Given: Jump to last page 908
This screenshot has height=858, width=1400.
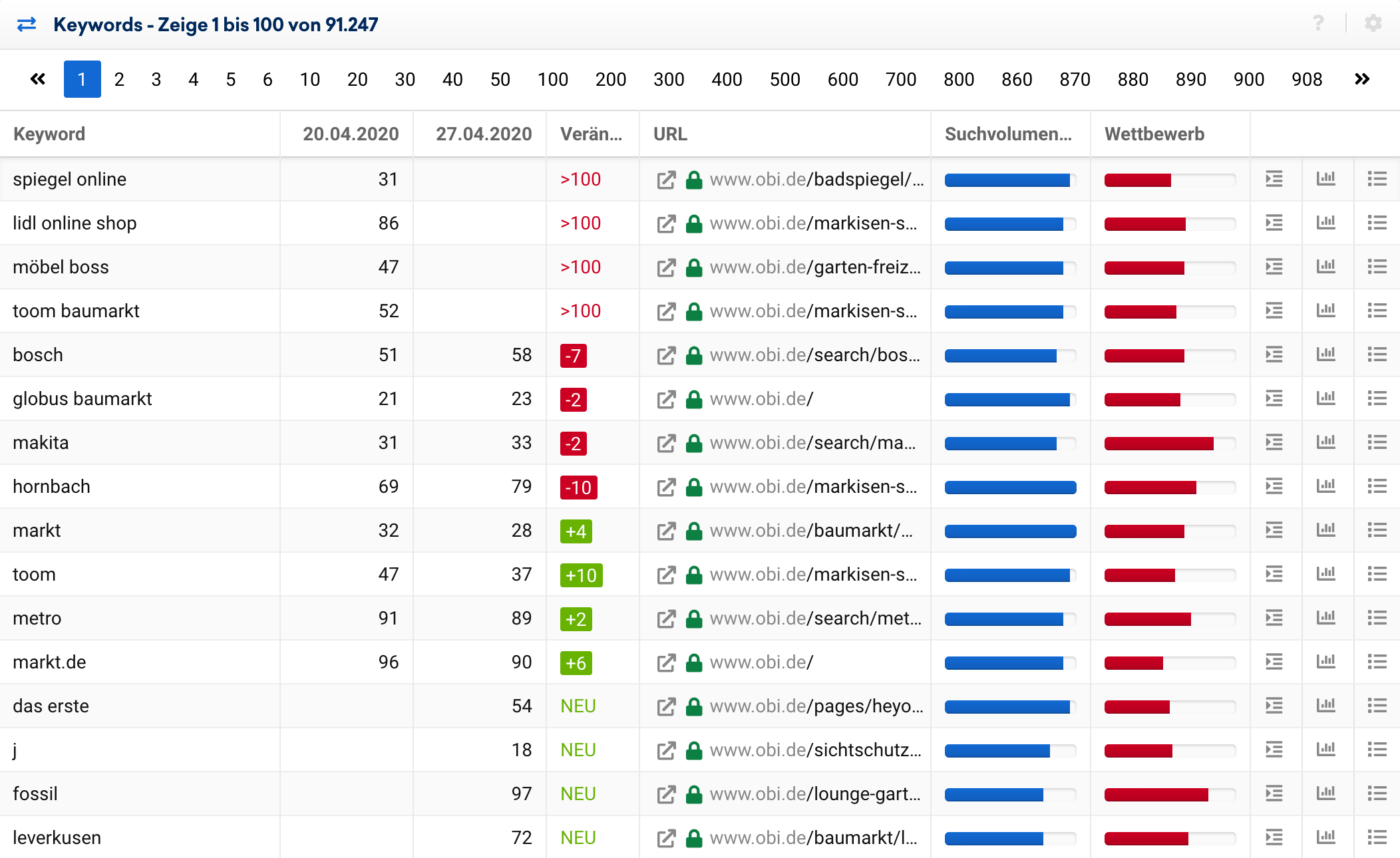Looking at the screenshot, I should pyautogui.click(x=1306, y=79).
